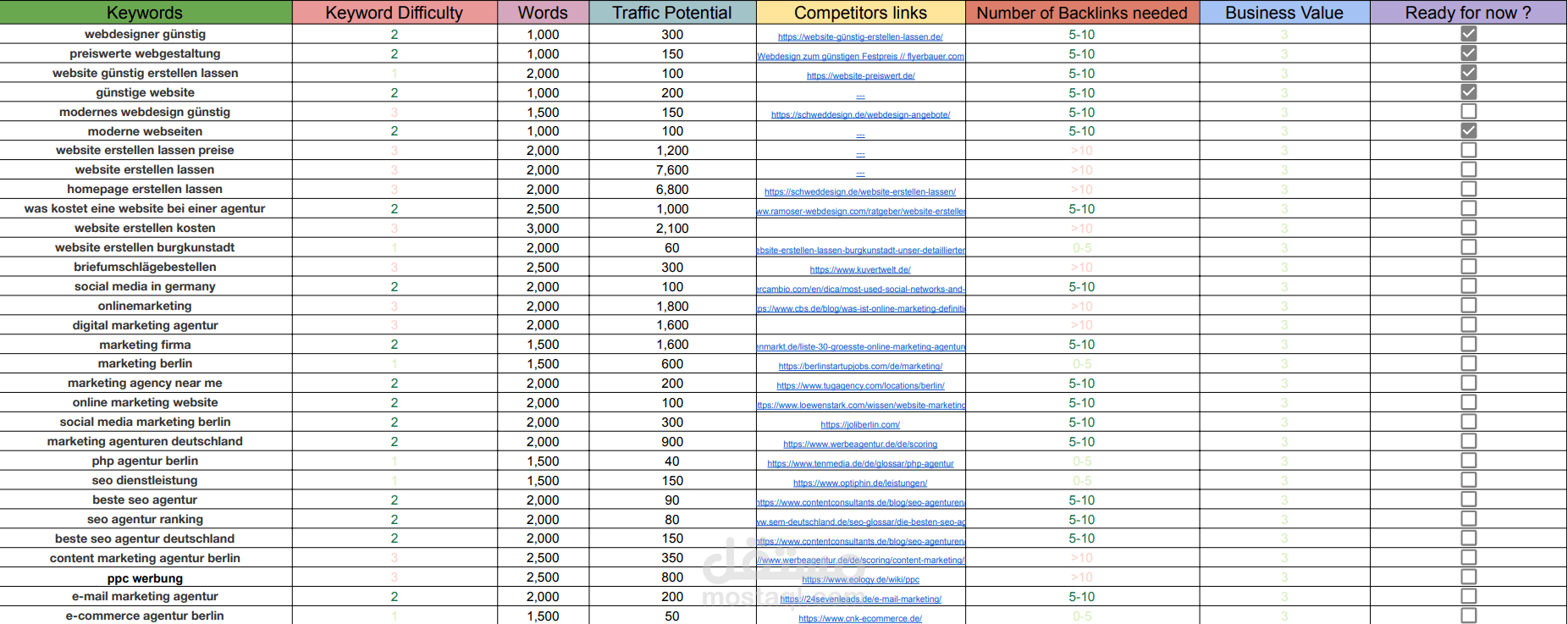Select traffic value 2,100
This screenshot has width=1568, height=624.
point(672,228)
